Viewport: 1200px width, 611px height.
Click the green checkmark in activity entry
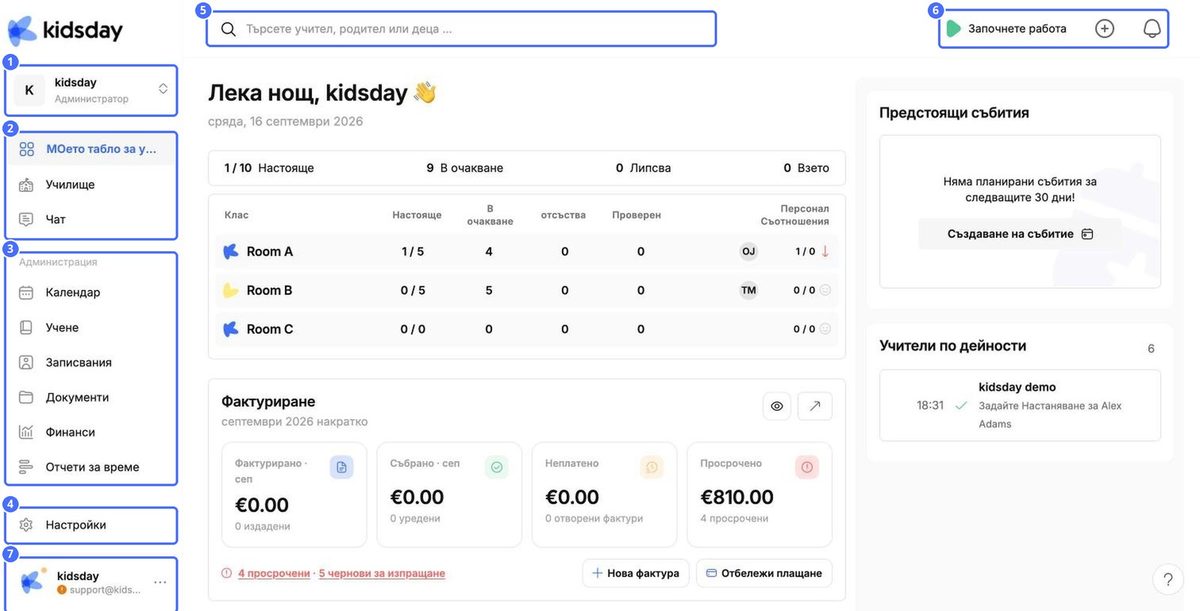pyautogui.click(x=961, y=406)
